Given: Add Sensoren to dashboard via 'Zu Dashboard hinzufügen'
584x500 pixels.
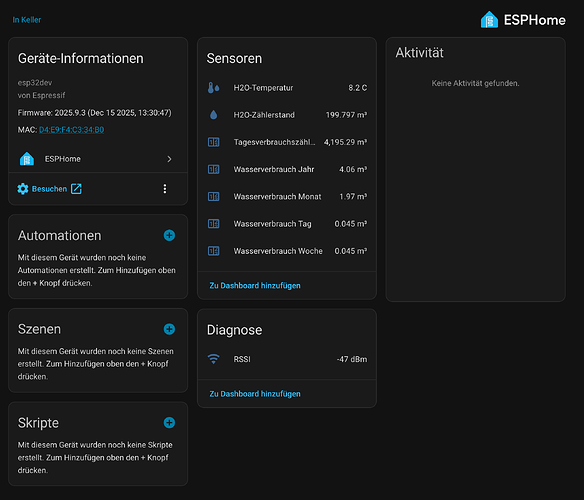Looking at the screenshot, I should click(x=255, y=286).
